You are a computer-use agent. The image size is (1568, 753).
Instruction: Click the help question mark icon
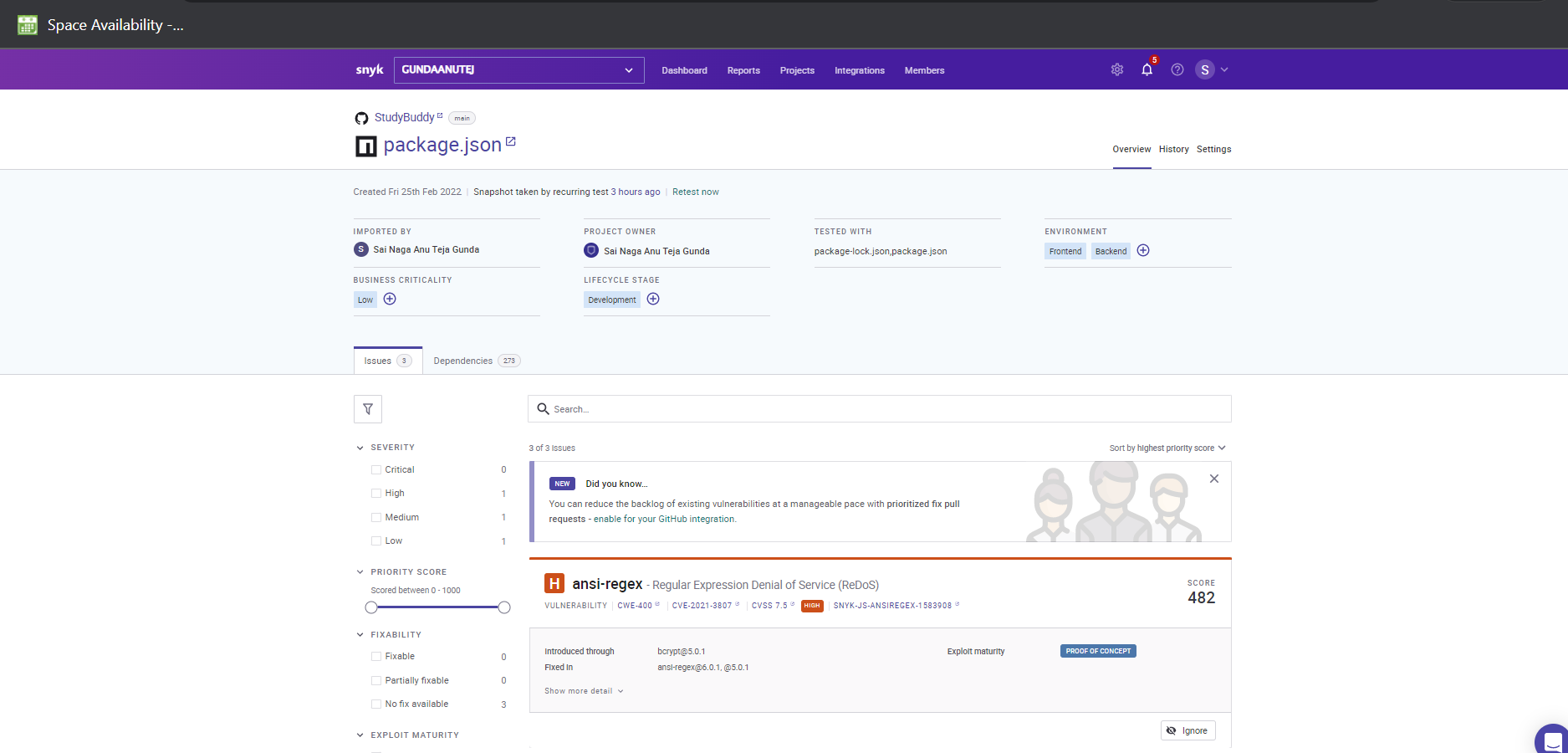1177,69
